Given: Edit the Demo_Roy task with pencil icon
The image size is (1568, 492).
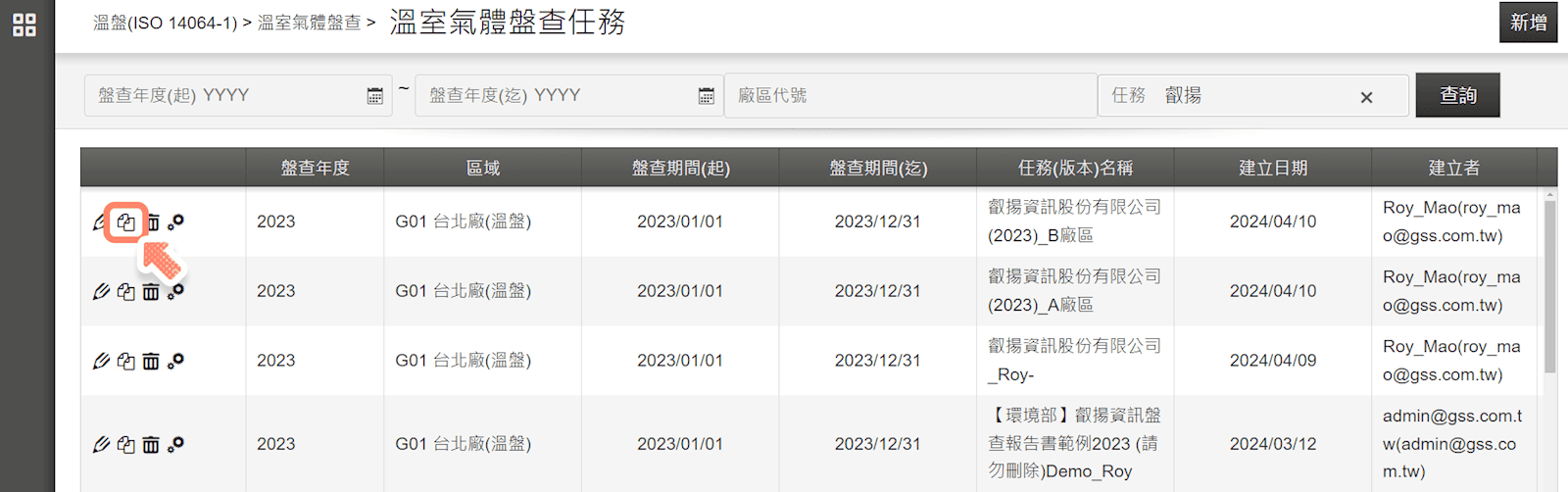Looking at the screenshot, I should pos(101,445).
